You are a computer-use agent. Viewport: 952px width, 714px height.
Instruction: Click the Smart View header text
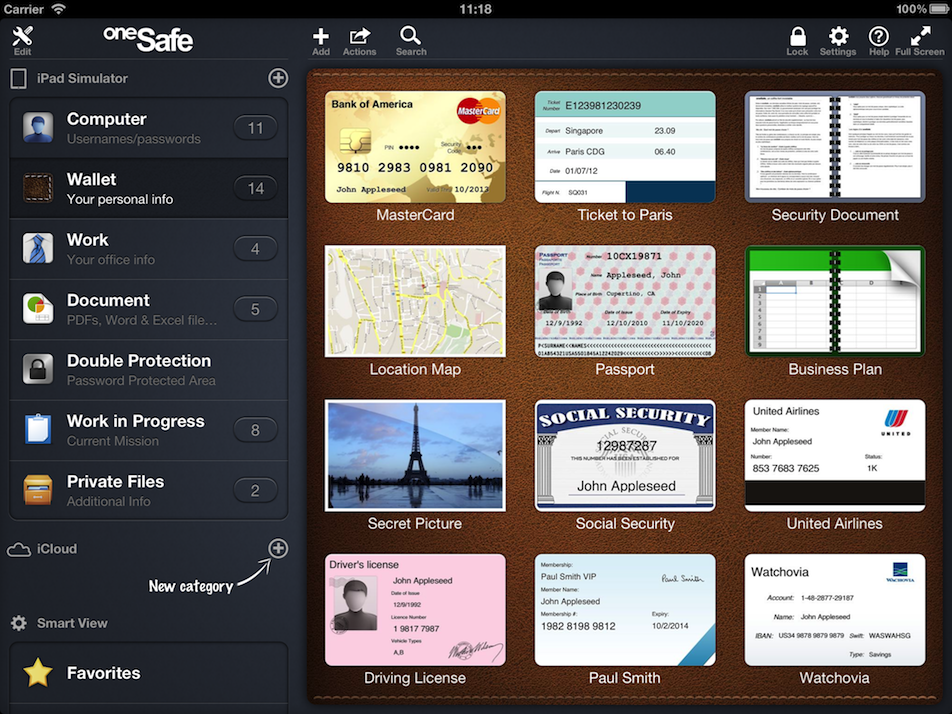(72, 623)
